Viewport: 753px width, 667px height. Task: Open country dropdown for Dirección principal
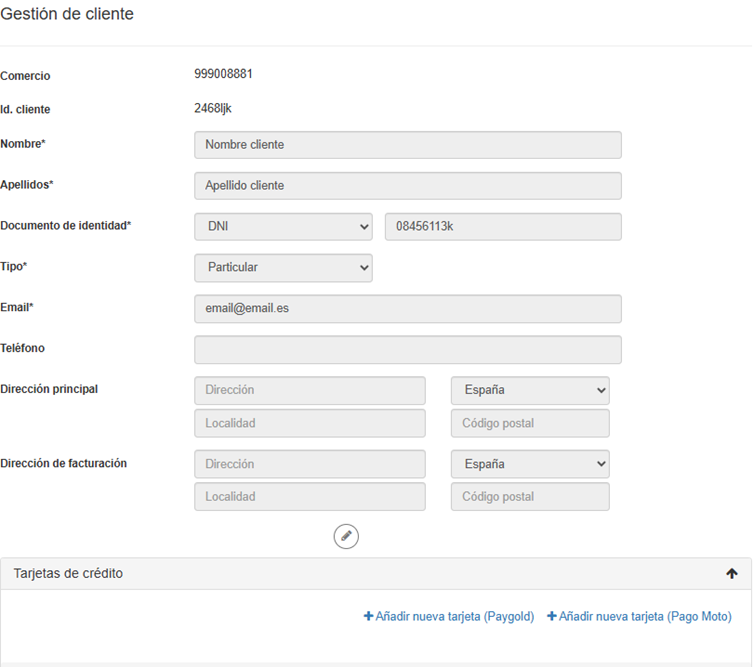(x=530, y=390)
